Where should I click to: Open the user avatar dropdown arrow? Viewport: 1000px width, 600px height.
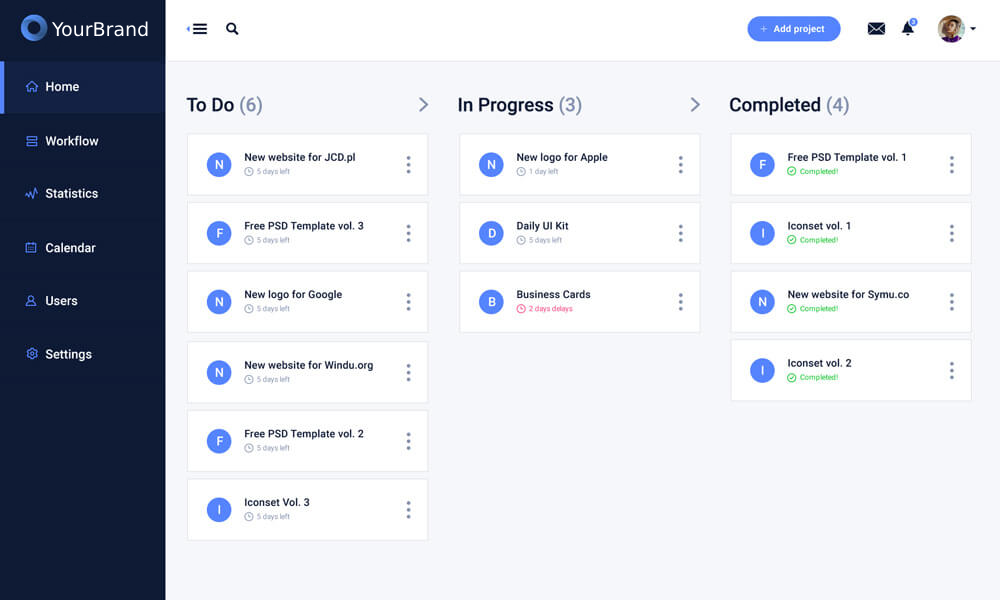973,29
